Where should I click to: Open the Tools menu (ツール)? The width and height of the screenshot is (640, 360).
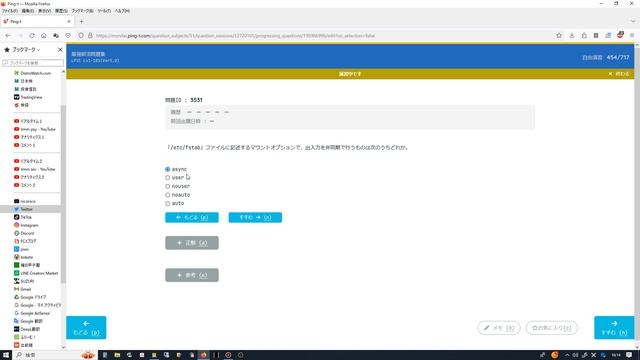click(x=104, y=11)
